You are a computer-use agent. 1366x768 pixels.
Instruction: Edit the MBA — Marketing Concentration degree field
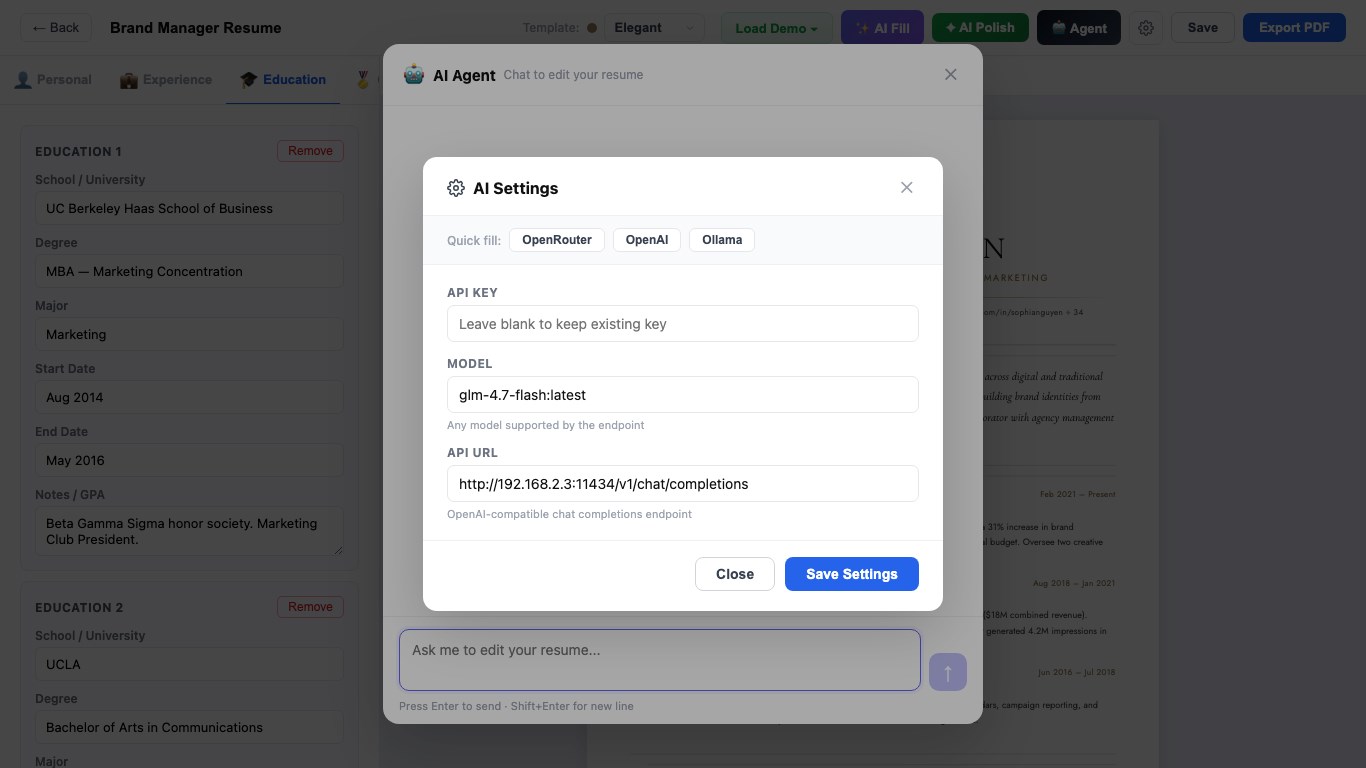click(x=189, y=272)
